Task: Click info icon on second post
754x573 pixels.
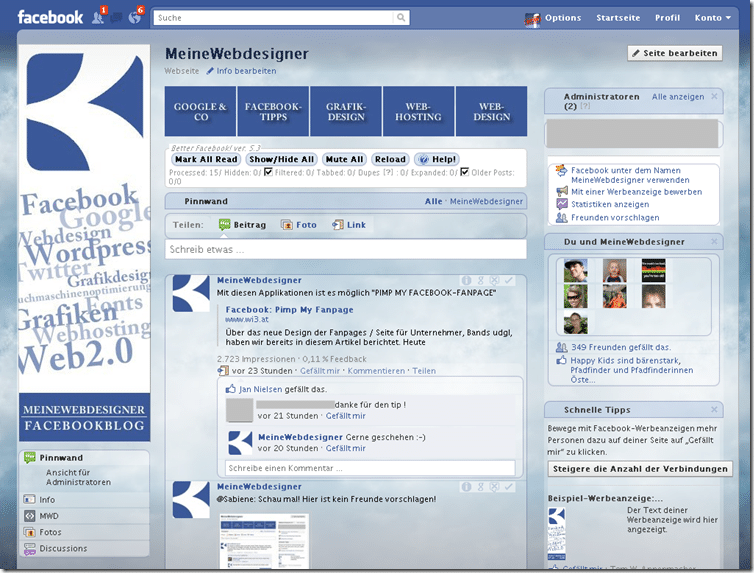Action: click(466, 487)
